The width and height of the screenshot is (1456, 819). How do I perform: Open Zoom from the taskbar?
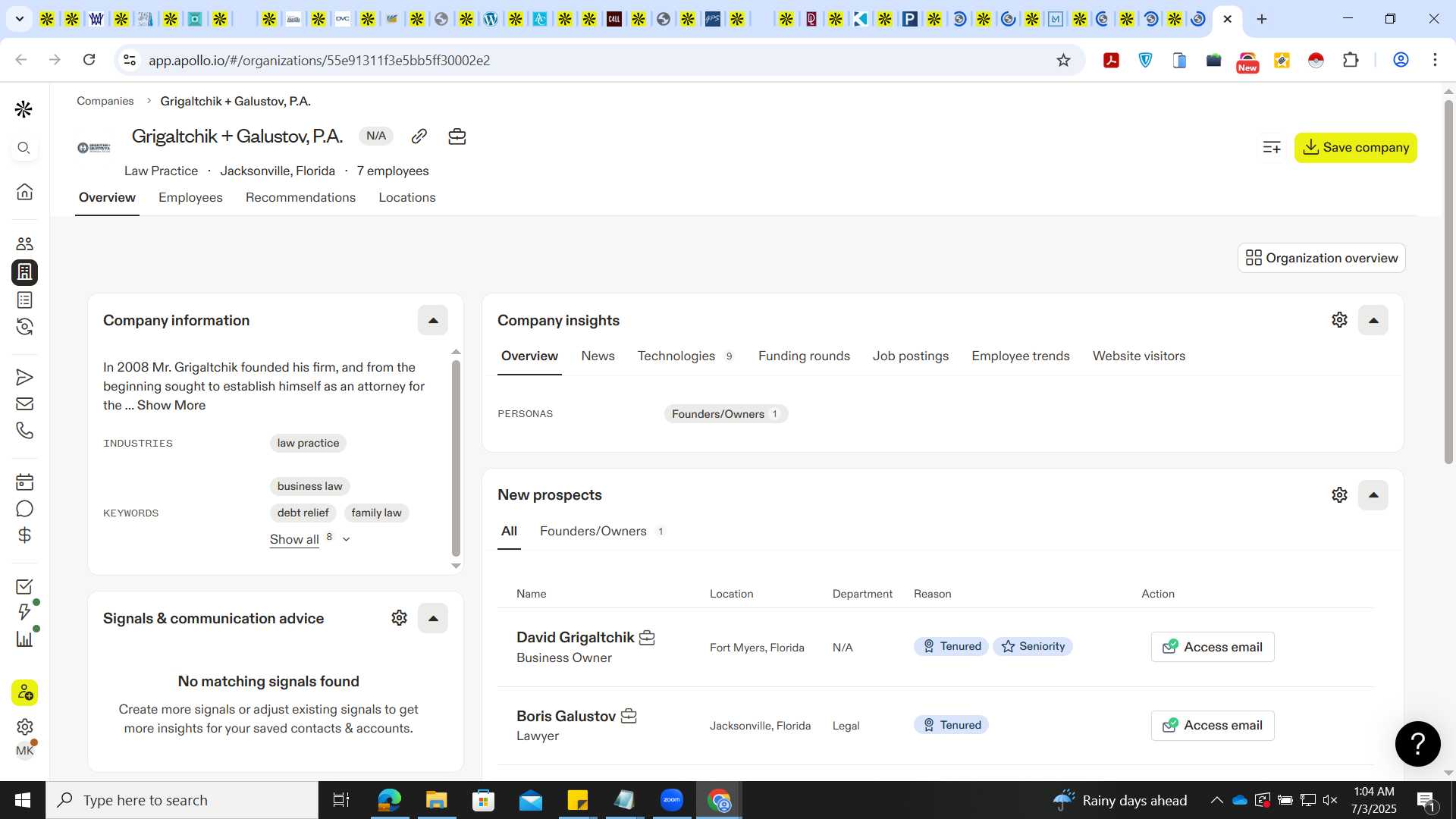[x=671, y=800]
